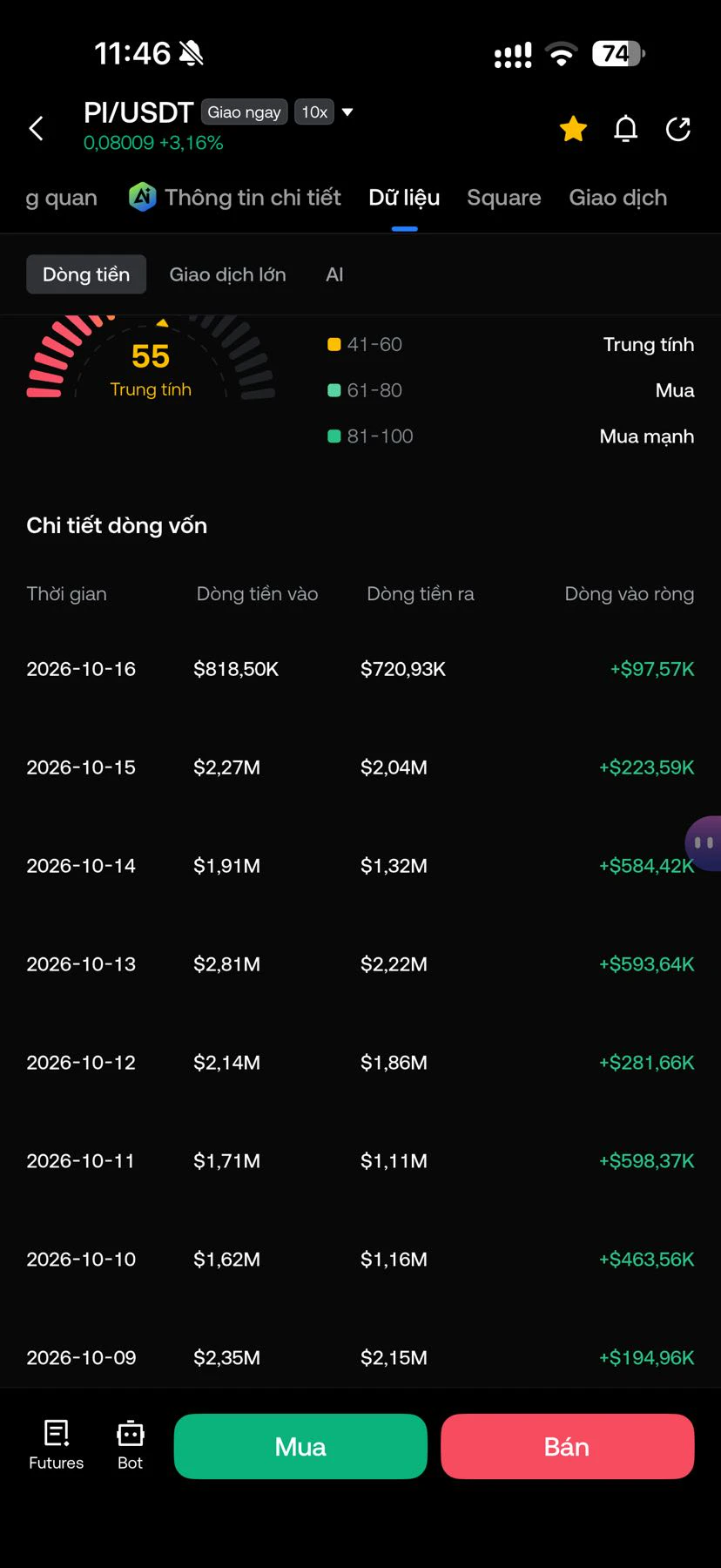Select the 2026-10-16 date cell
The image size is (721, 1568).
81,669
